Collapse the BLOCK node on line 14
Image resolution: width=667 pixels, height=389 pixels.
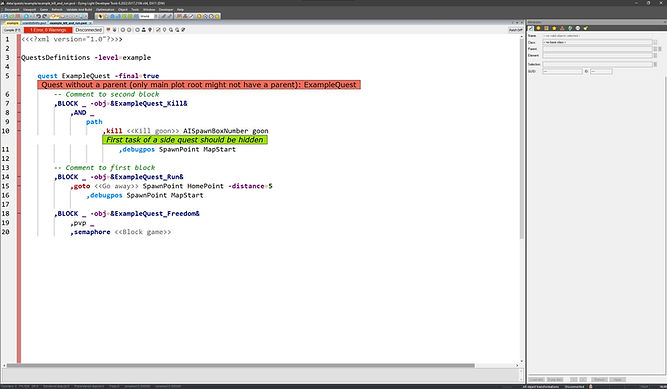[x=19, y=177]
